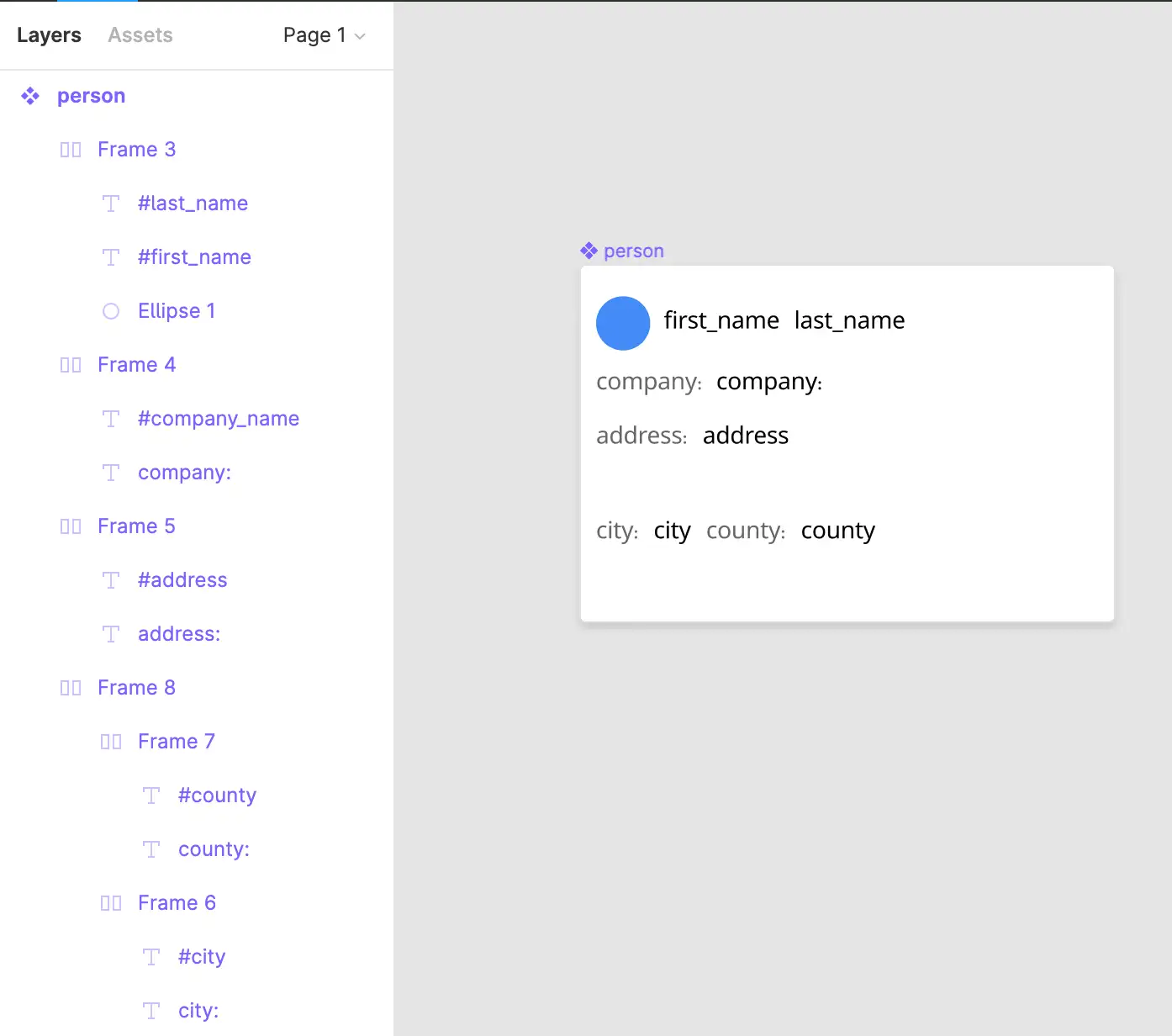This screenshot has height=1036, width=1172.
Task: Select the Frame 5 layer
Action: [x=136, y=526]
